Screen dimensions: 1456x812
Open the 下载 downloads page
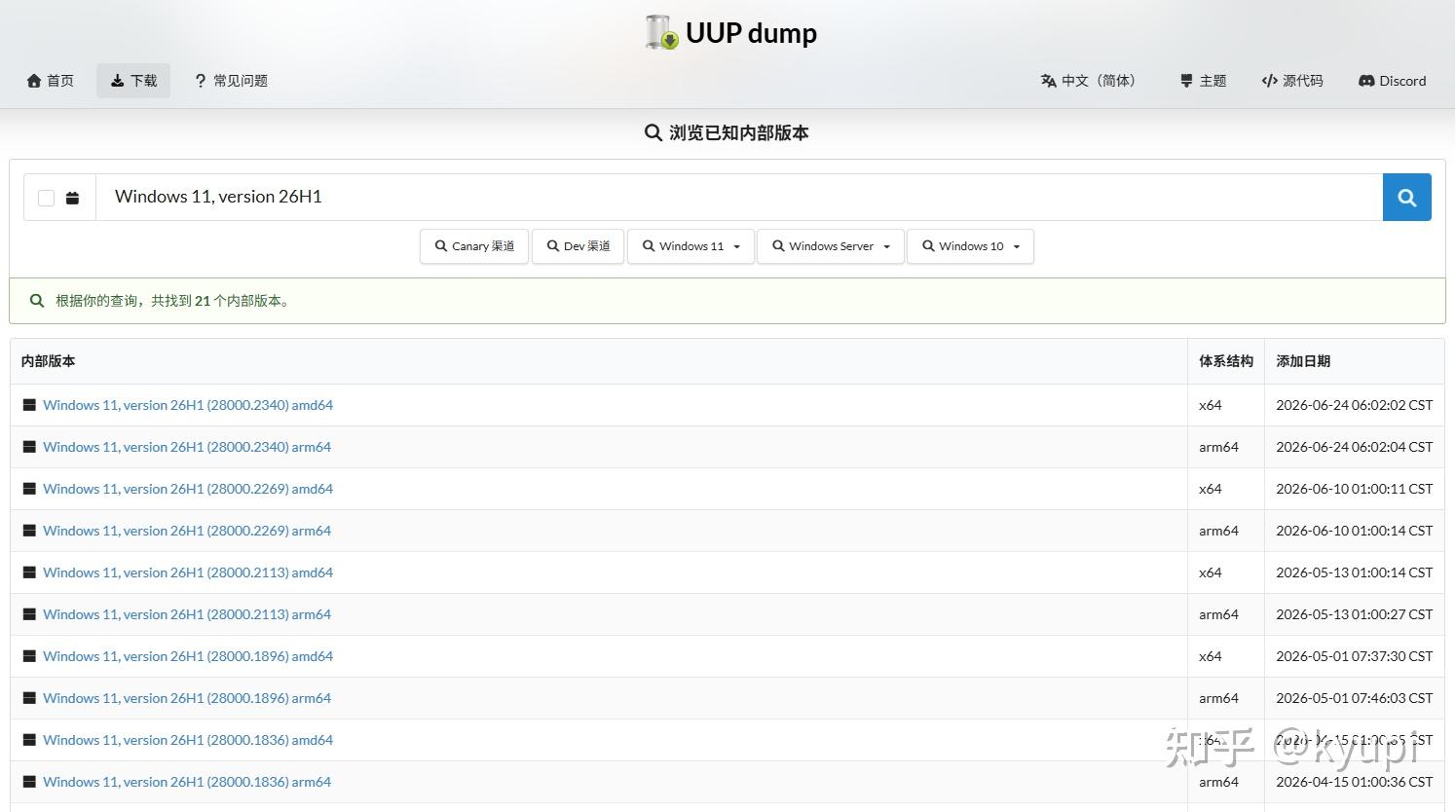pos(133,81)
